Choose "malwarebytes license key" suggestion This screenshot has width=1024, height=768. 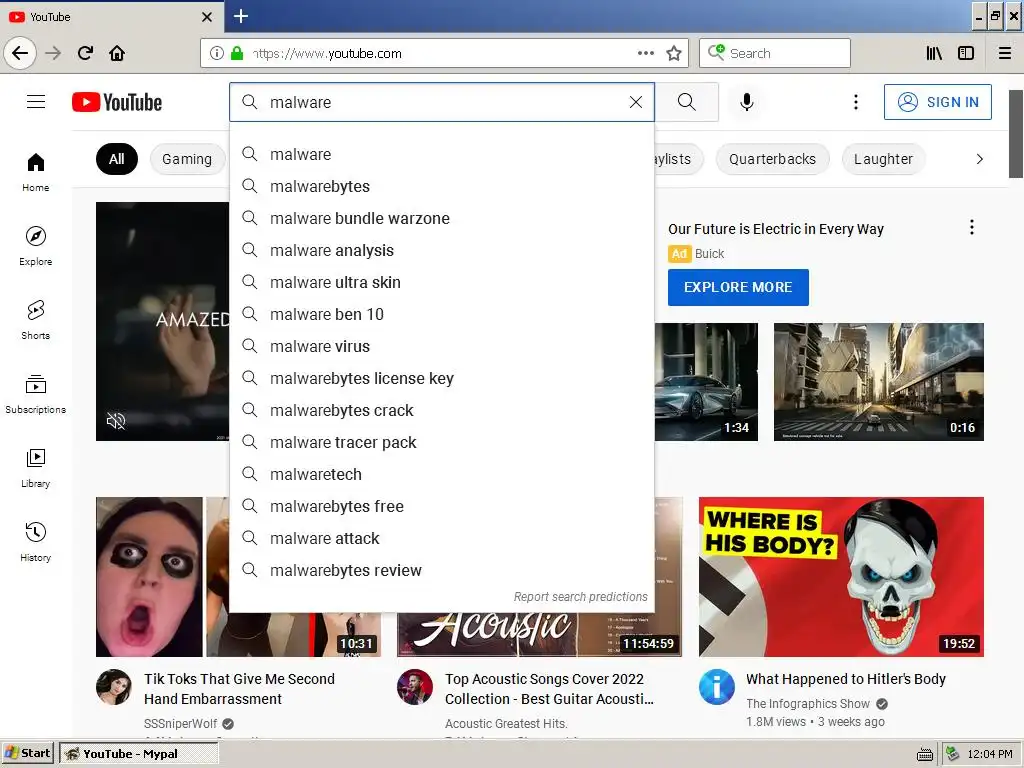click(x=442, y=378)
